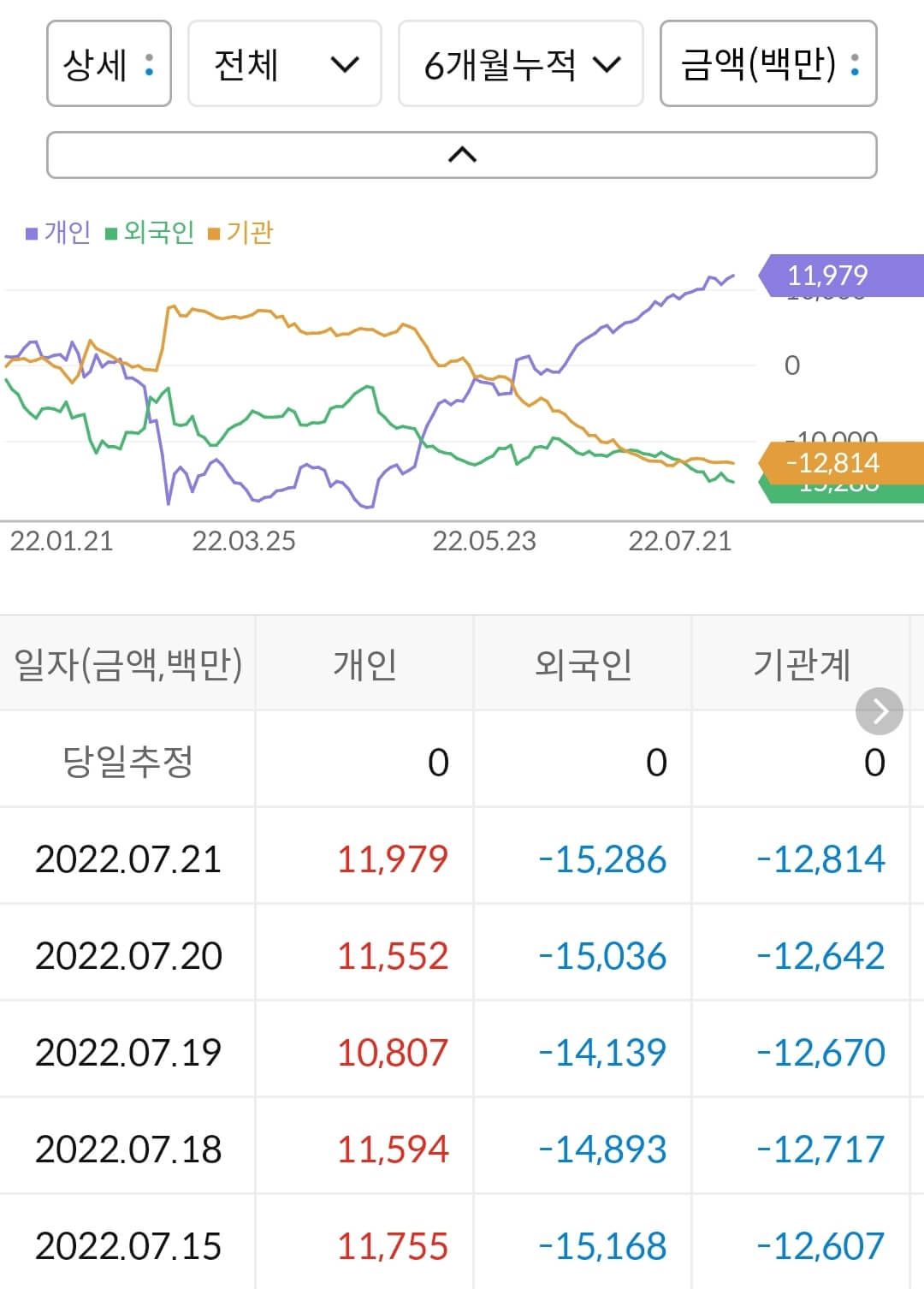Viewport: 924px width, 1289px height.
Task: Select the purple 11,979 value tag
Action: click(826, 274)
